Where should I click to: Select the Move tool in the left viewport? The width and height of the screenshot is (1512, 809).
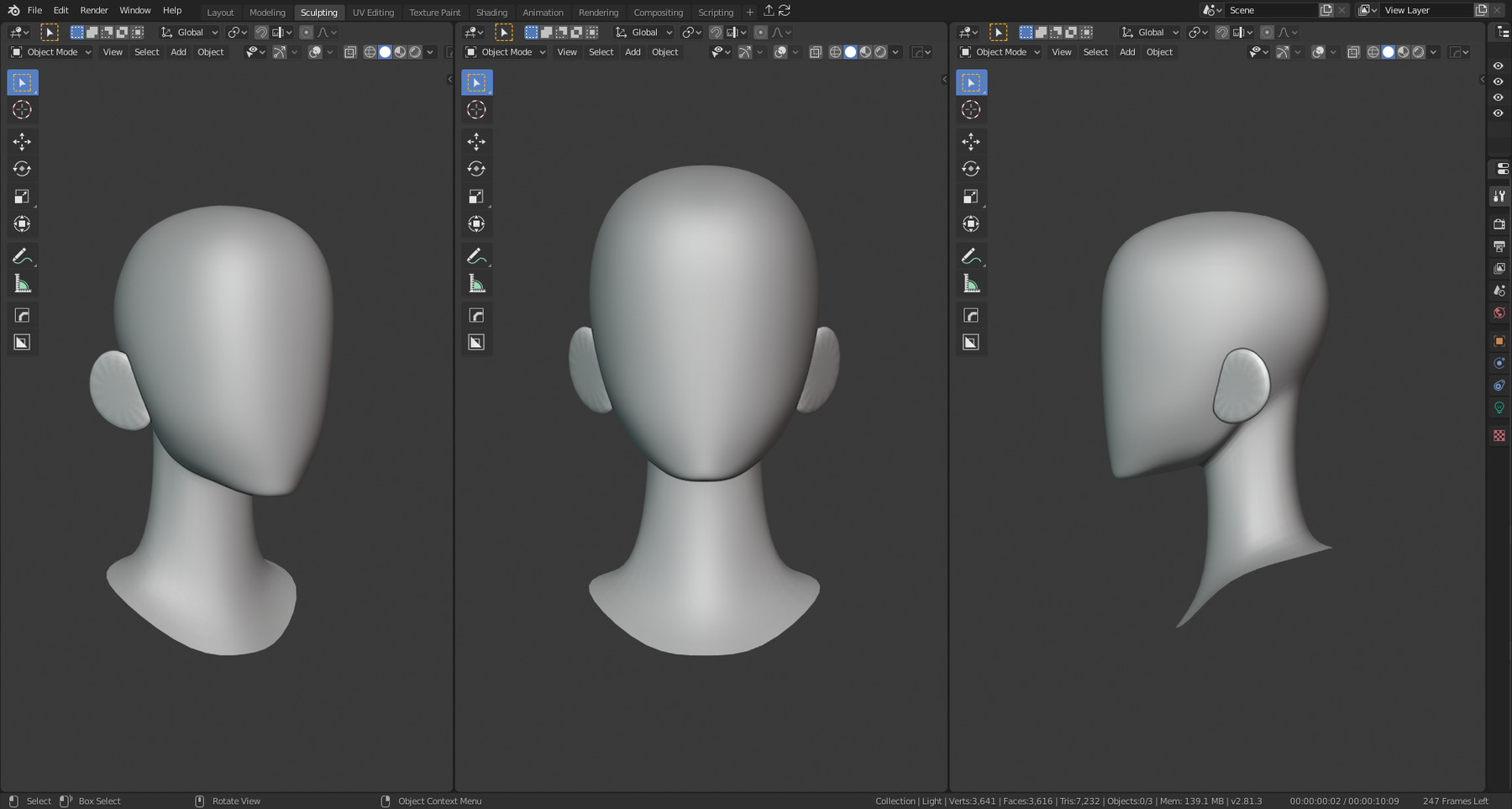[22, 141]
